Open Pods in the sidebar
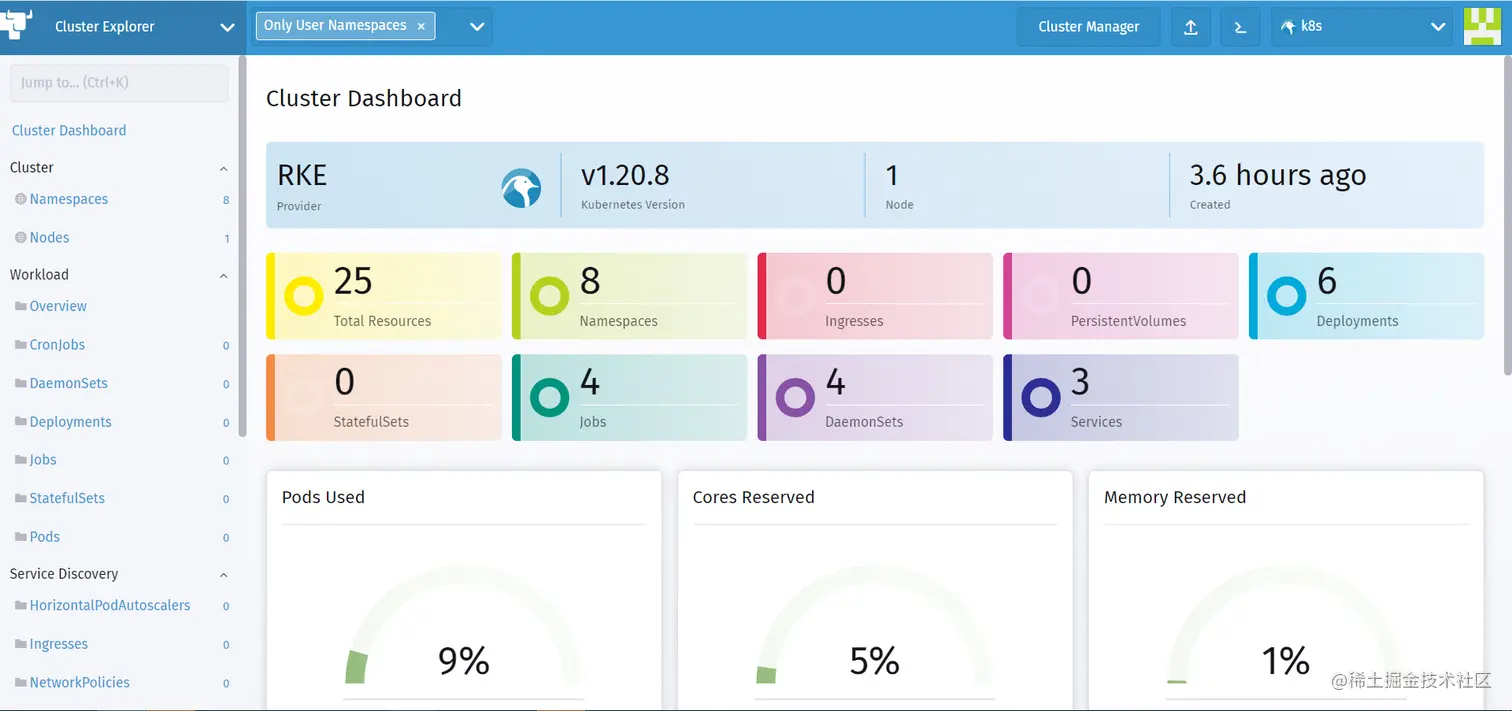The width and height of the screenshot is (1512, 711). pos(45,536)
